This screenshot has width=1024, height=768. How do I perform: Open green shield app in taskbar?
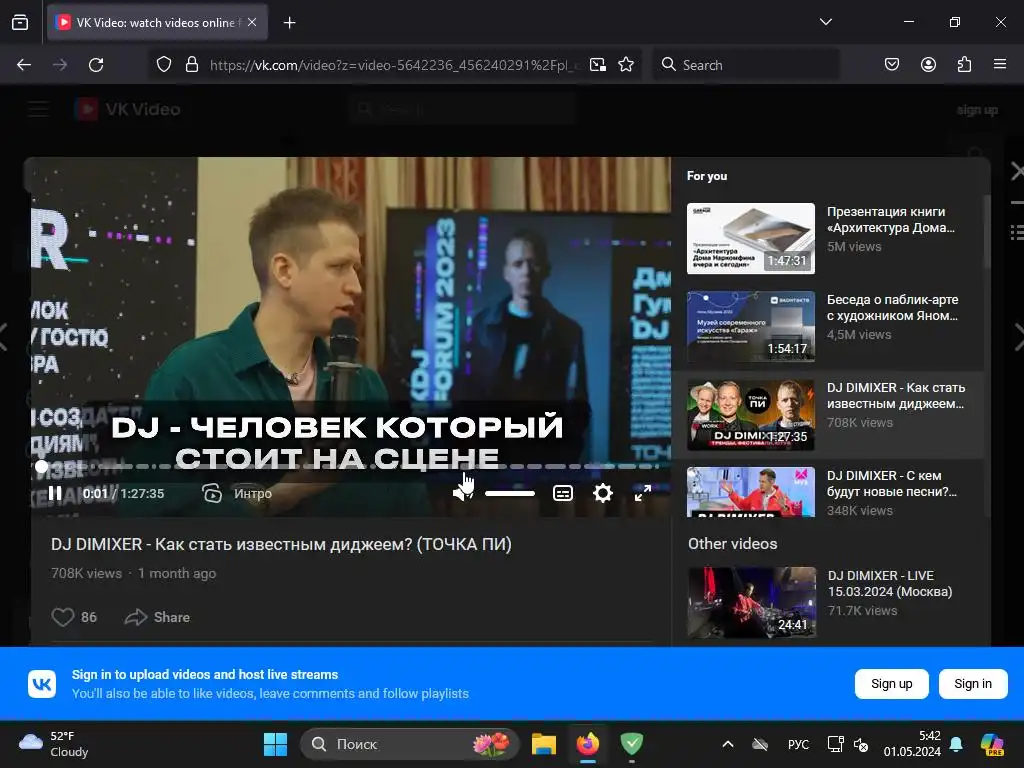click(x=632, y=744)
